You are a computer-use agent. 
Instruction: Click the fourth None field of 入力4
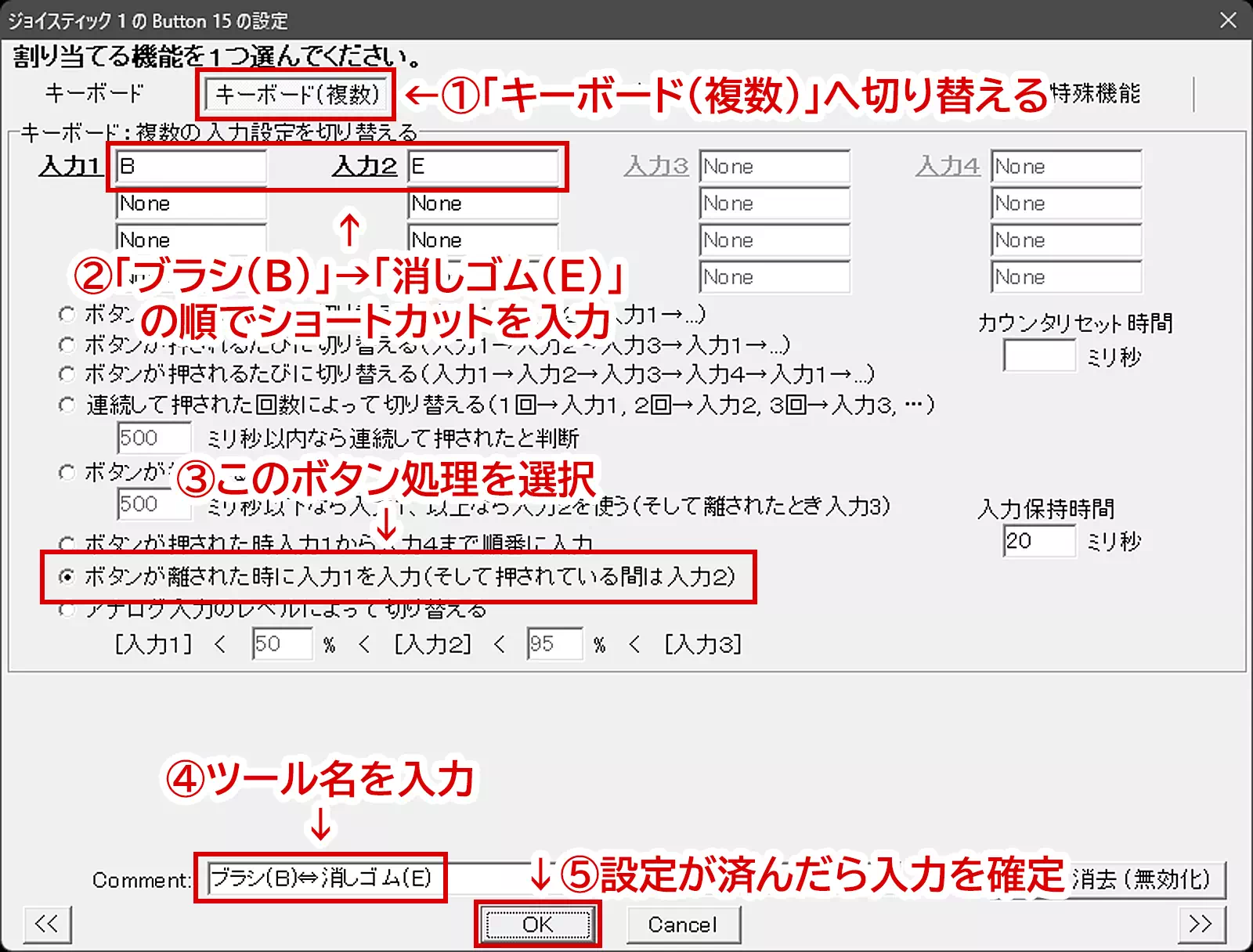[1066, 277]
